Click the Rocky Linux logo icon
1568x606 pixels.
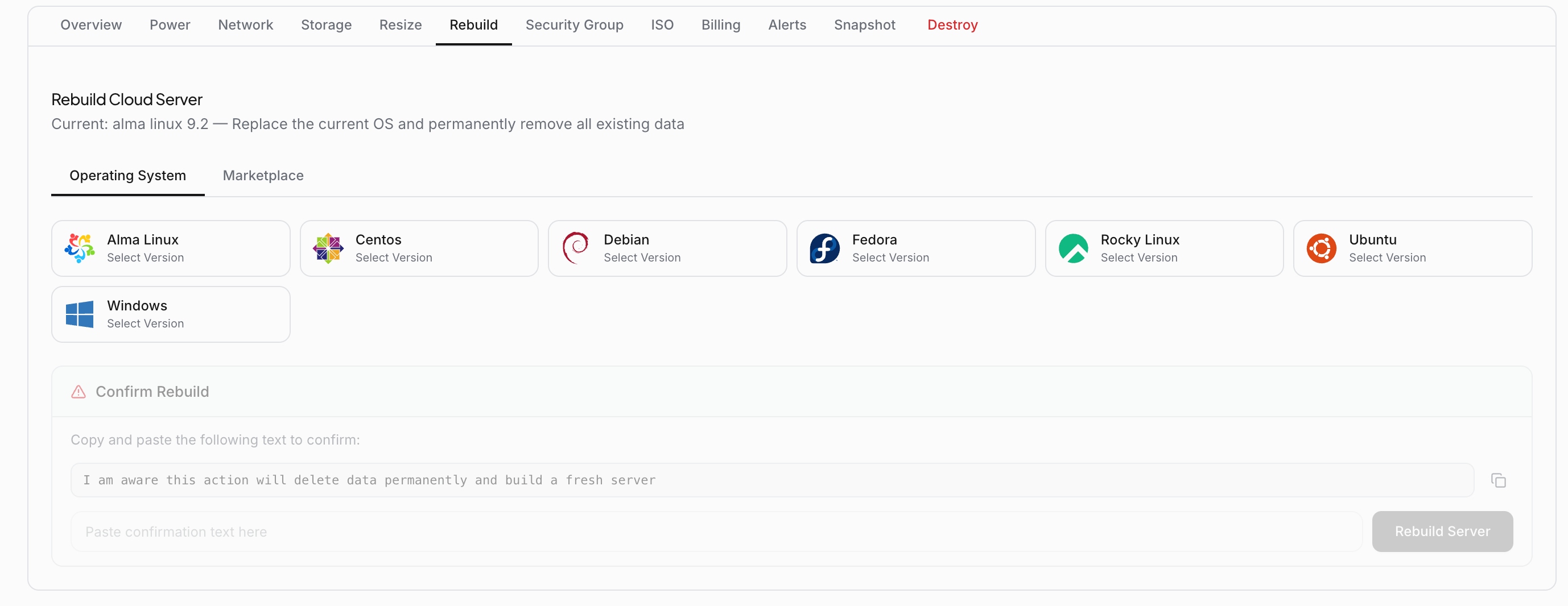(x=1073, y=248)
